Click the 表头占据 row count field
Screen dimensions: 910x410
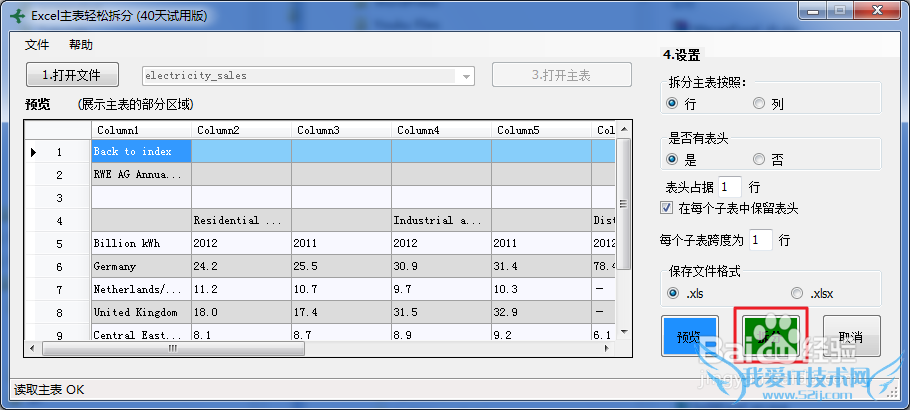[x=730, y=187]
